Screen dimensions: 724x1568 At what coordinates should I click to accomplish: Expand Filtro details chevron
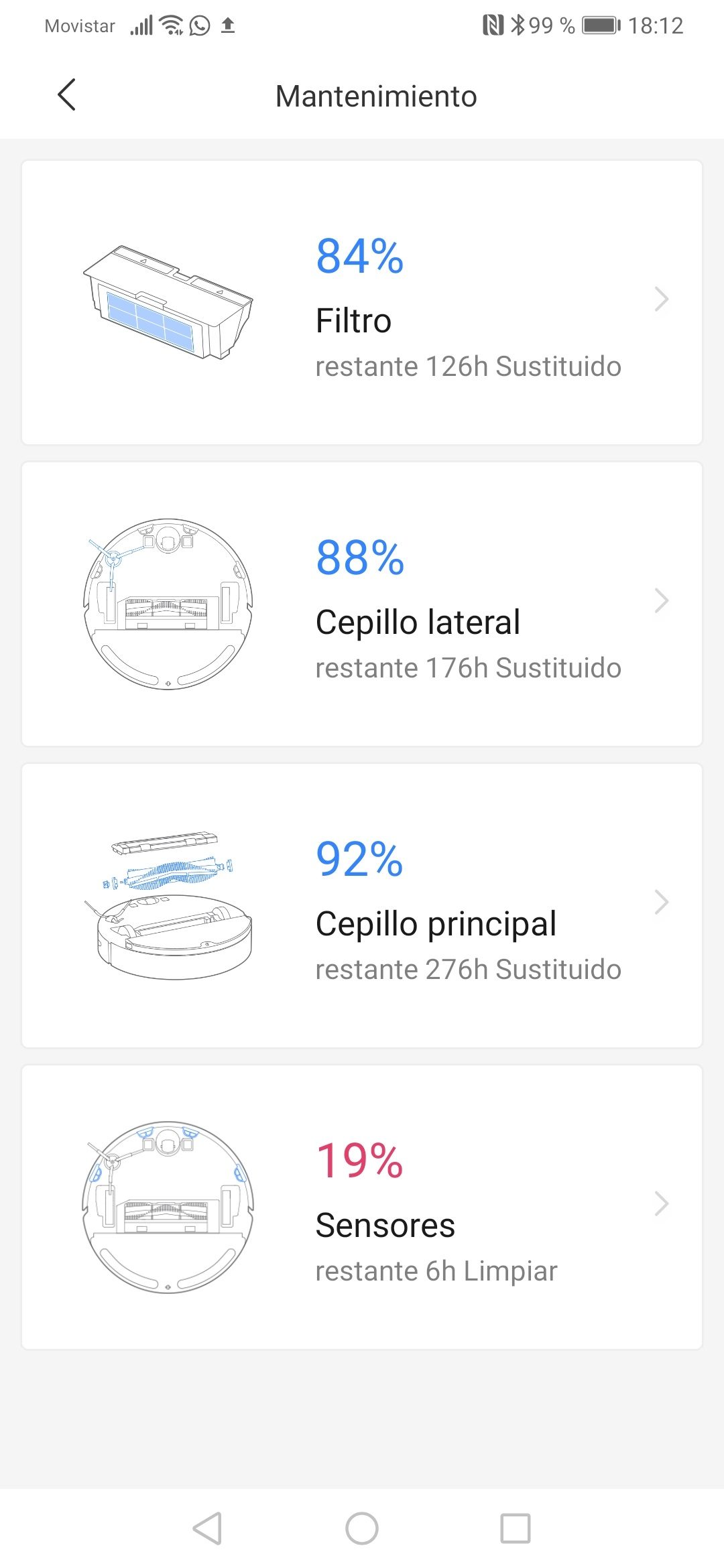pyautogui.click(x=661, y=300)
